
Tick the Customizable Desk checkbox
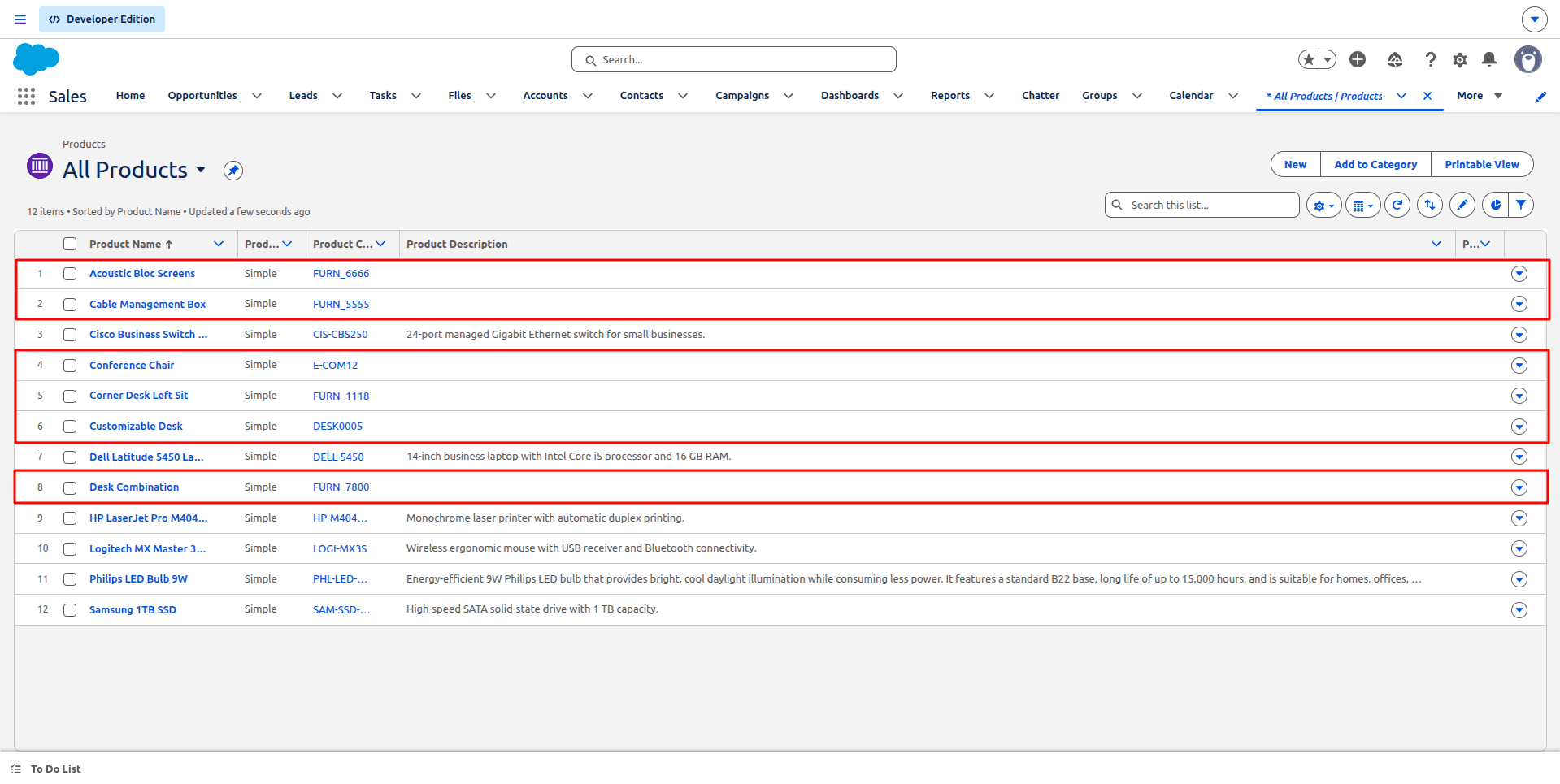pos(70,427)
